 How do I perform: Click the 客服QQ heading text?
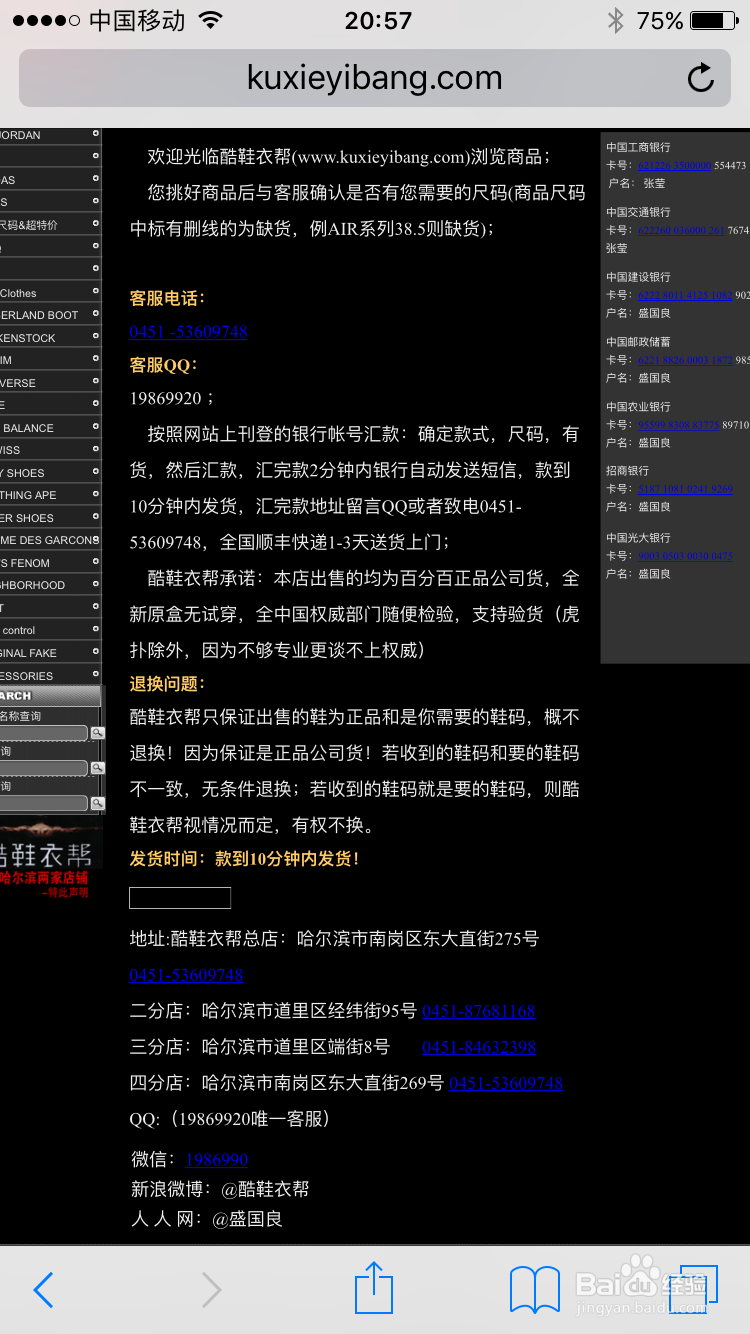pyautogui.click(x=164, y=366)
